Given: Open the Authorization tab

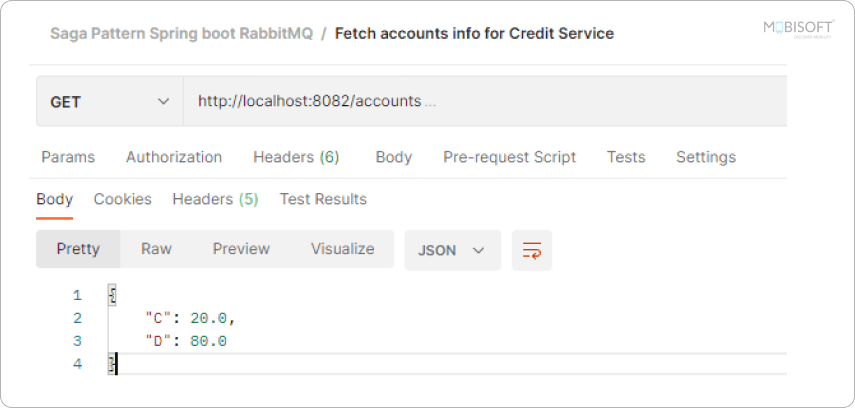Looking at the screenshot, I should click(174, 157).
